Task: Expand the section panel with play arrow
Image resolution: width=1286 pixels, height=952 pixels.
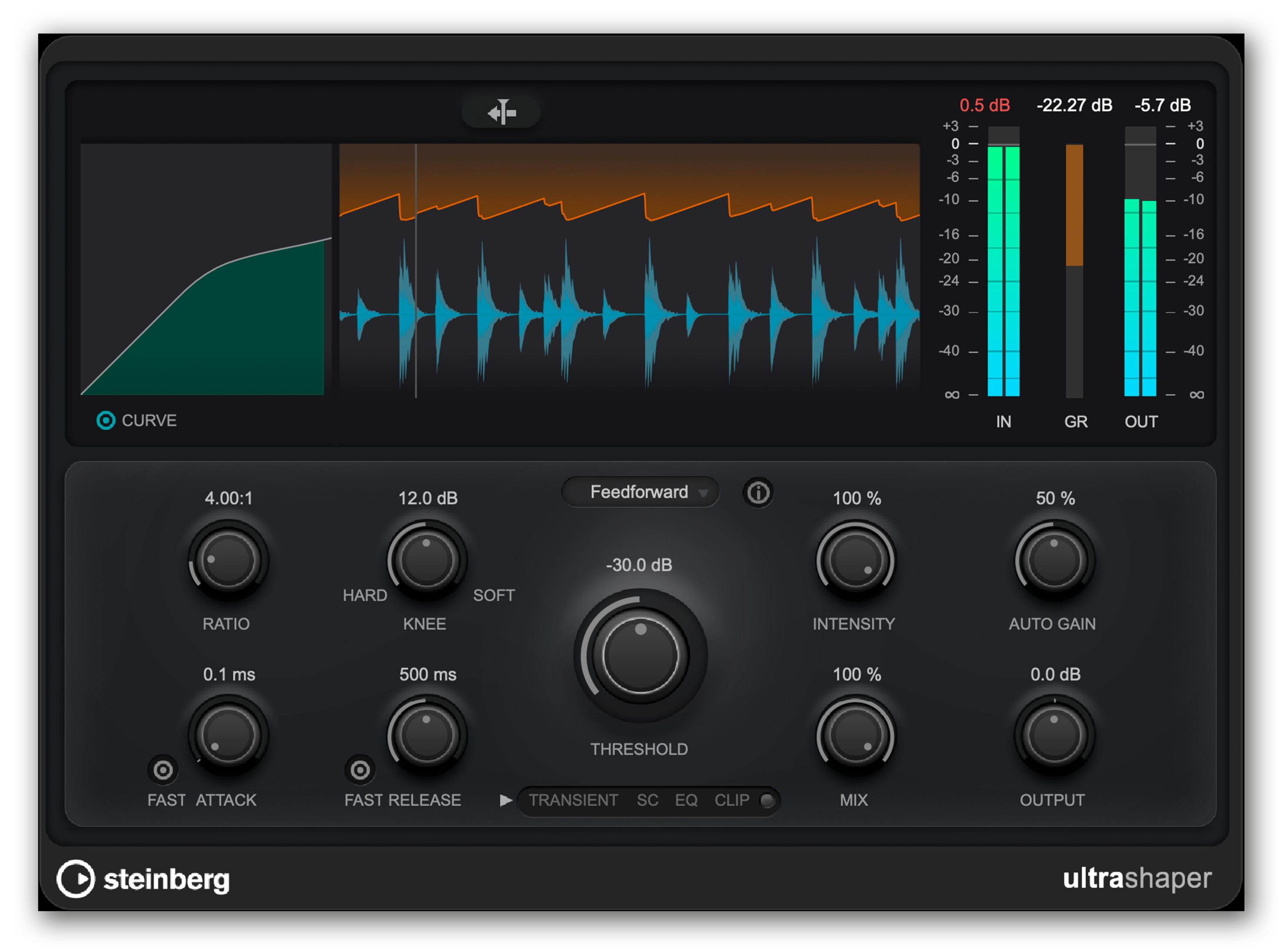Action: [505, 800]
